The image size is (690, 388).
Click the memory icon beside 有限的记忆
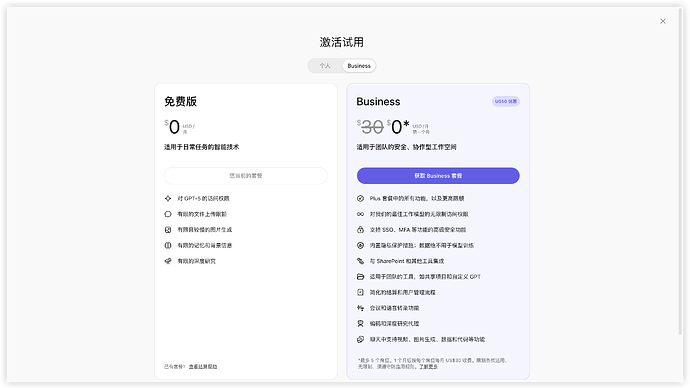[168, 245]
